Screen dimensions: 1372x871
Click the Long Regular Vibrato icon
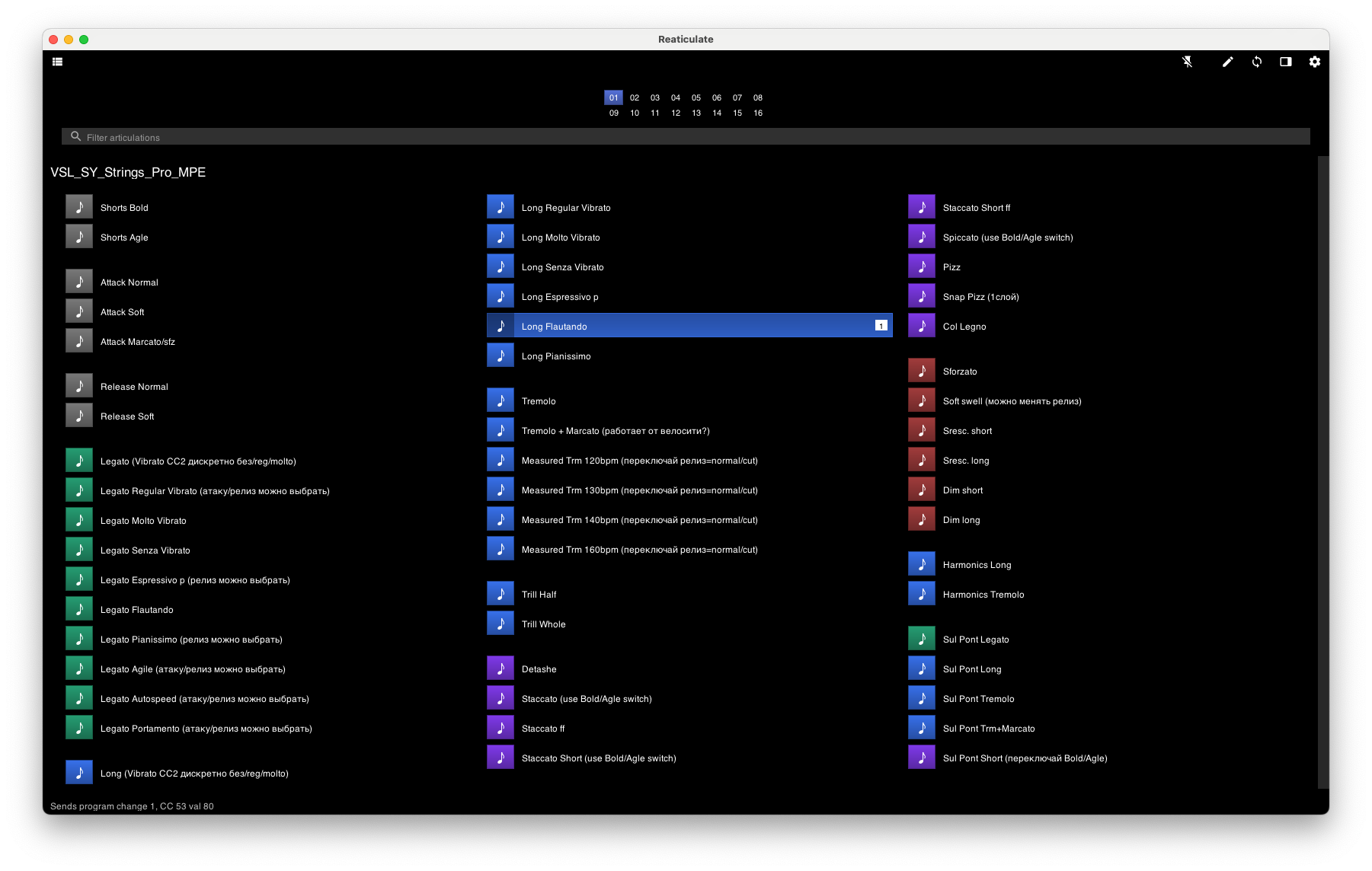pyautogui.click(x=501, y=207)
